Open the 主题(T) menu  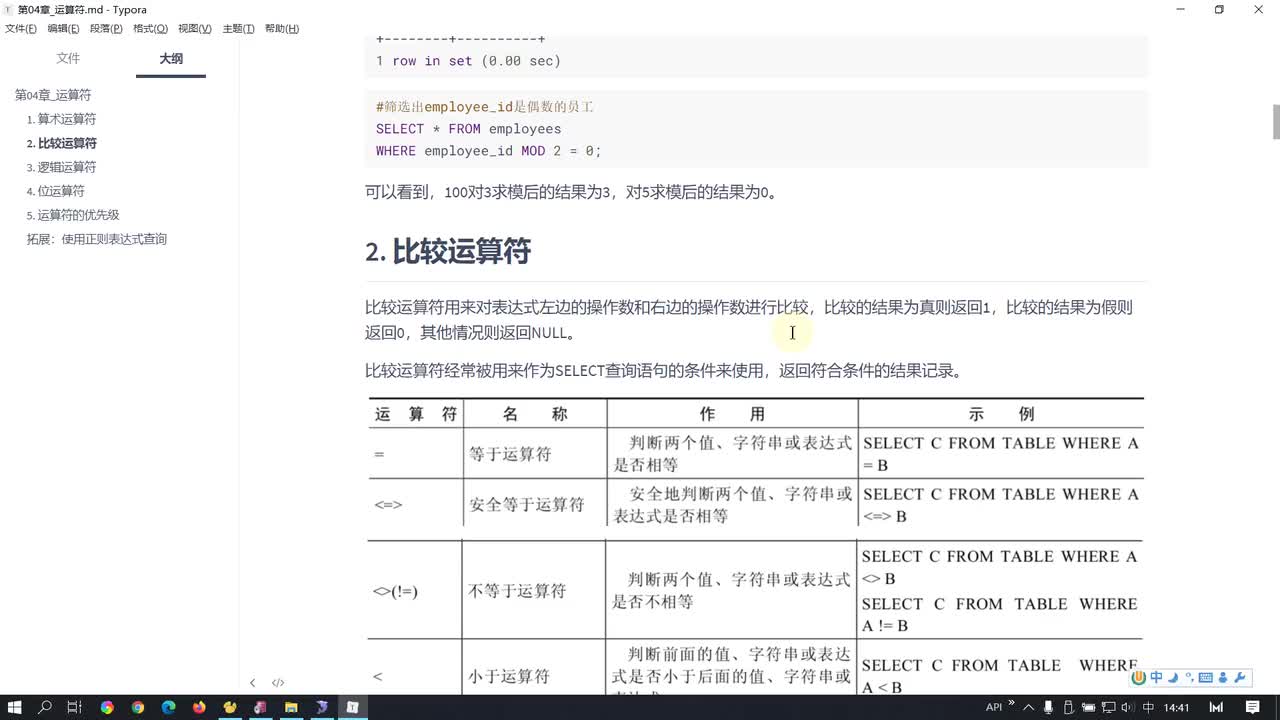(238, 28)
